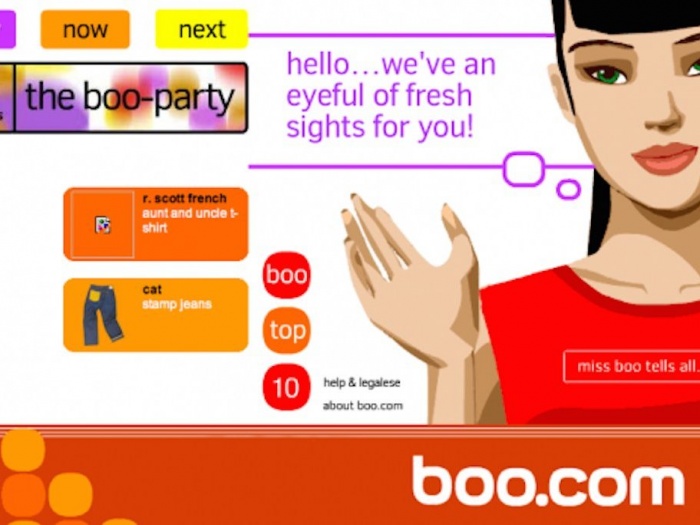This screenshot has height=525, width=700.
Task: Click the large purple speech bubble square
Action: (x=524, y=169)
